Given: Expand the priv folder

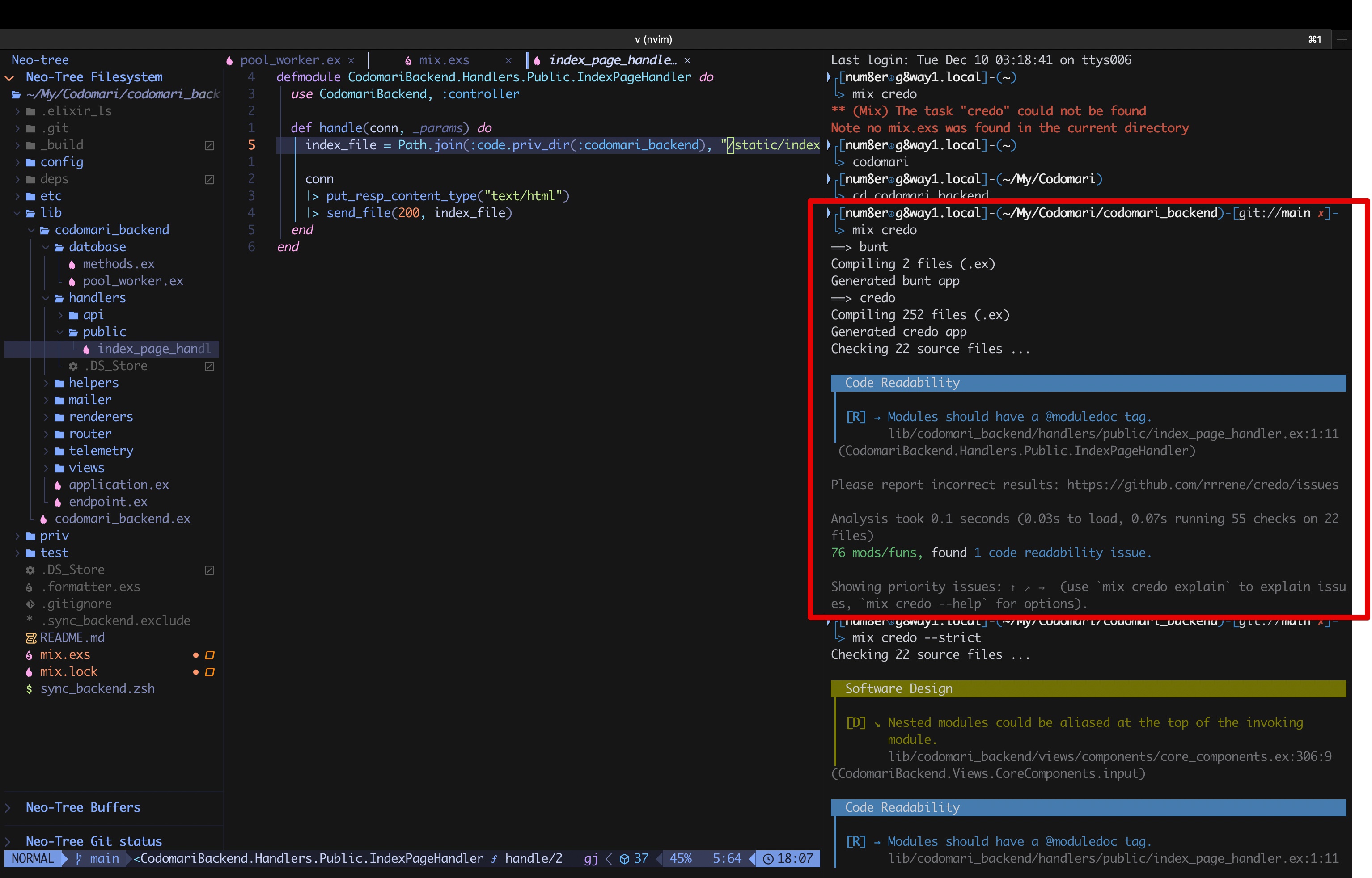Looking at the screenshot, I should click(17, 536).
